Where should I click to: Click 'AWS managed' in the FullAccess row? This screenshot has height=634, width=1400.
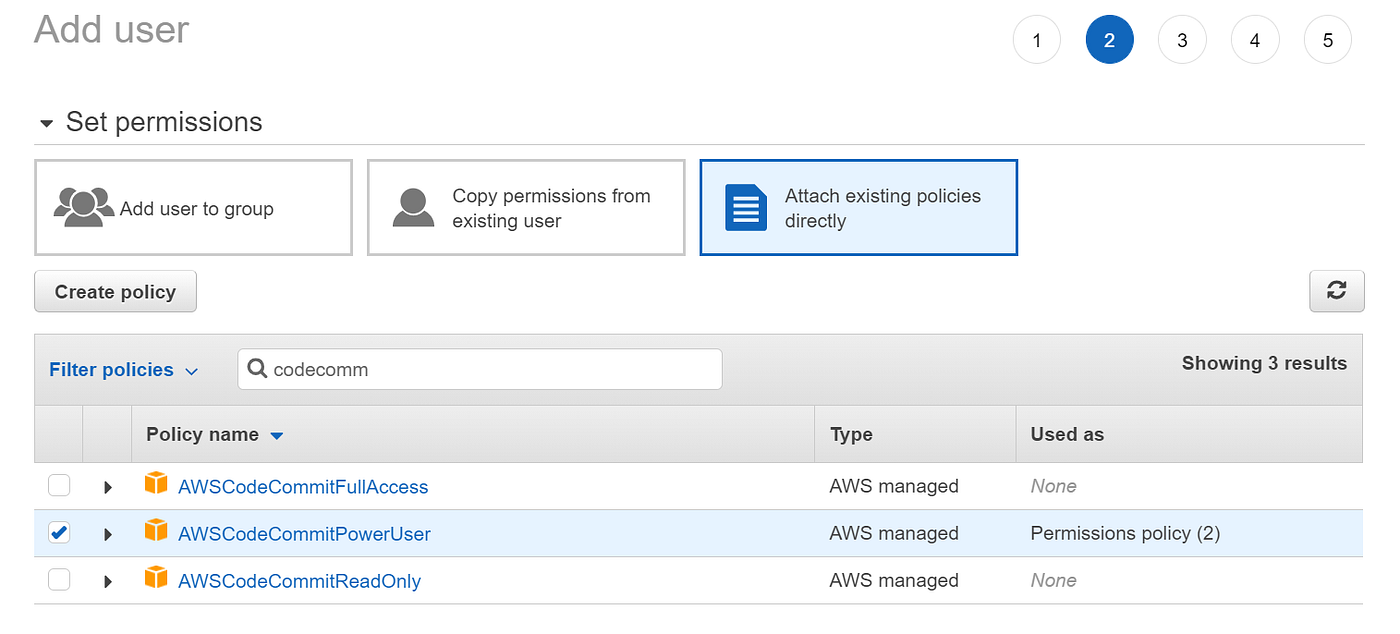tap(894, 487)
